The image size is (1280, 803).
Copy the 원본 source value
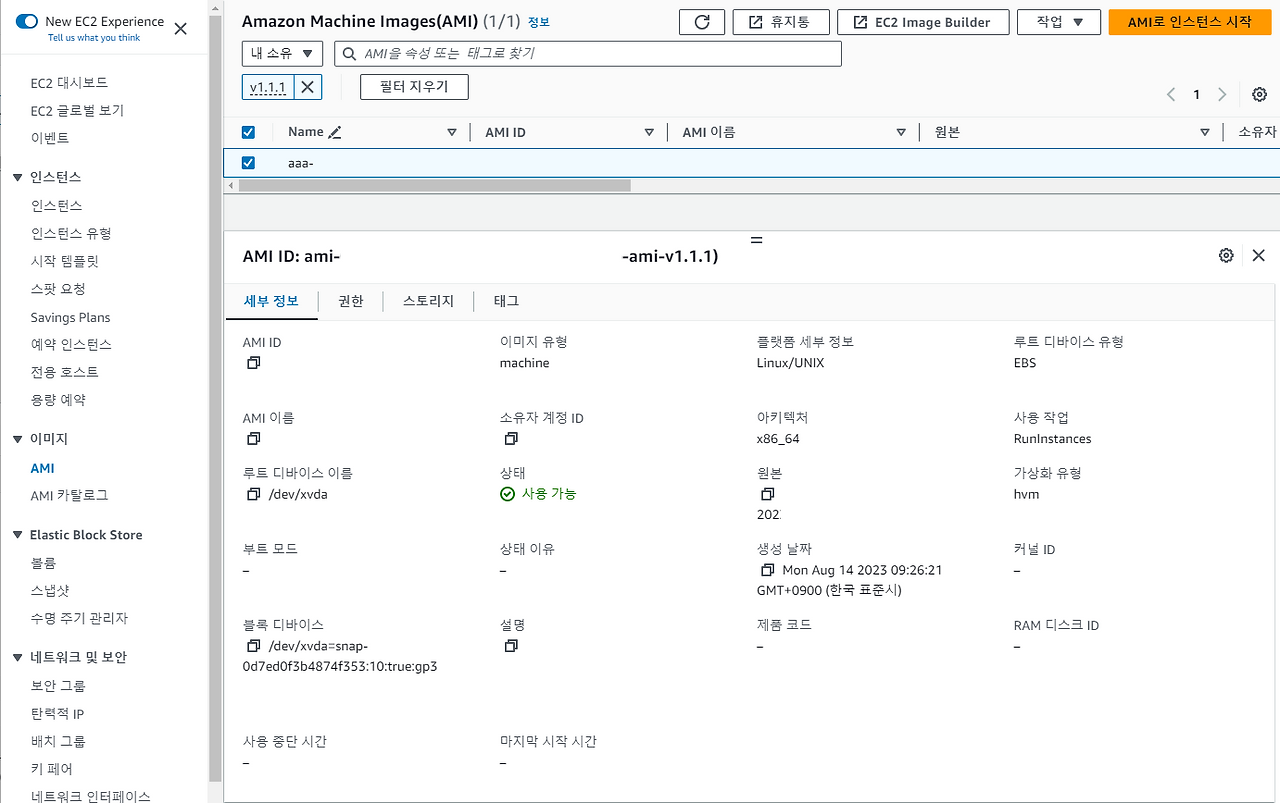[767, 494]
